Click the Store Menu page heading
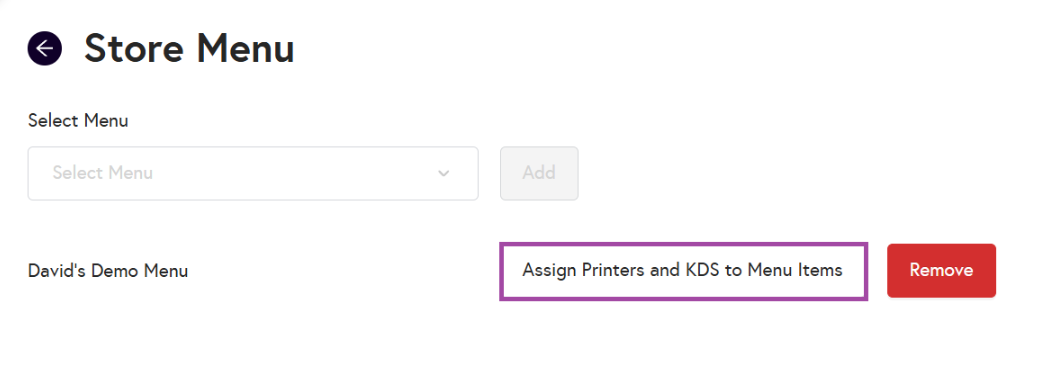 coord(190,48)
